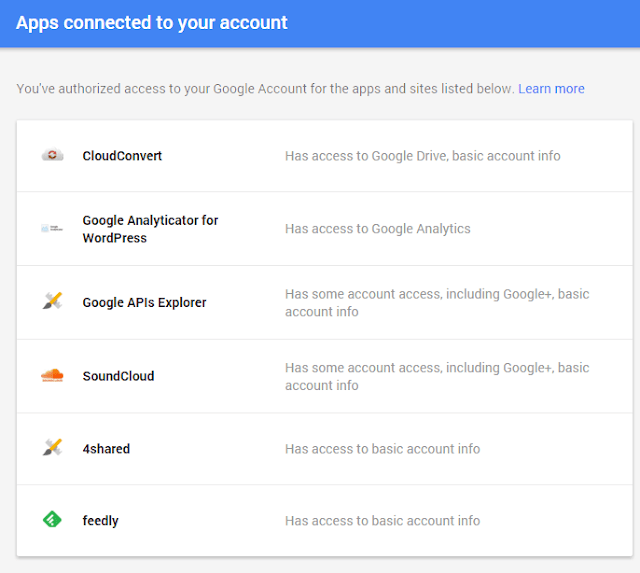Click the green feedly icon
The width and height of the screenshot is (640, 573).
click(x=52, y=521)
